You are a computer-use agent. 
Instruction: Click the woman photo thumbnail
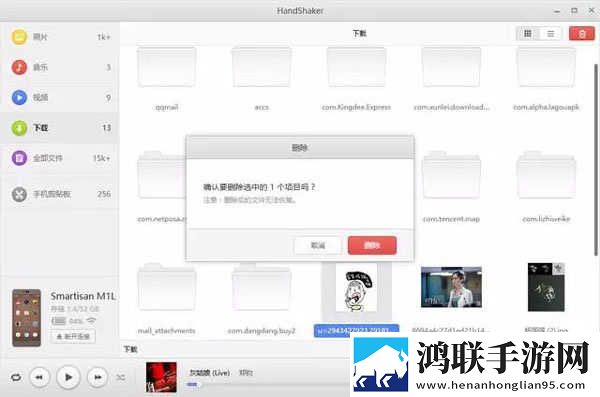coord(451,287)
